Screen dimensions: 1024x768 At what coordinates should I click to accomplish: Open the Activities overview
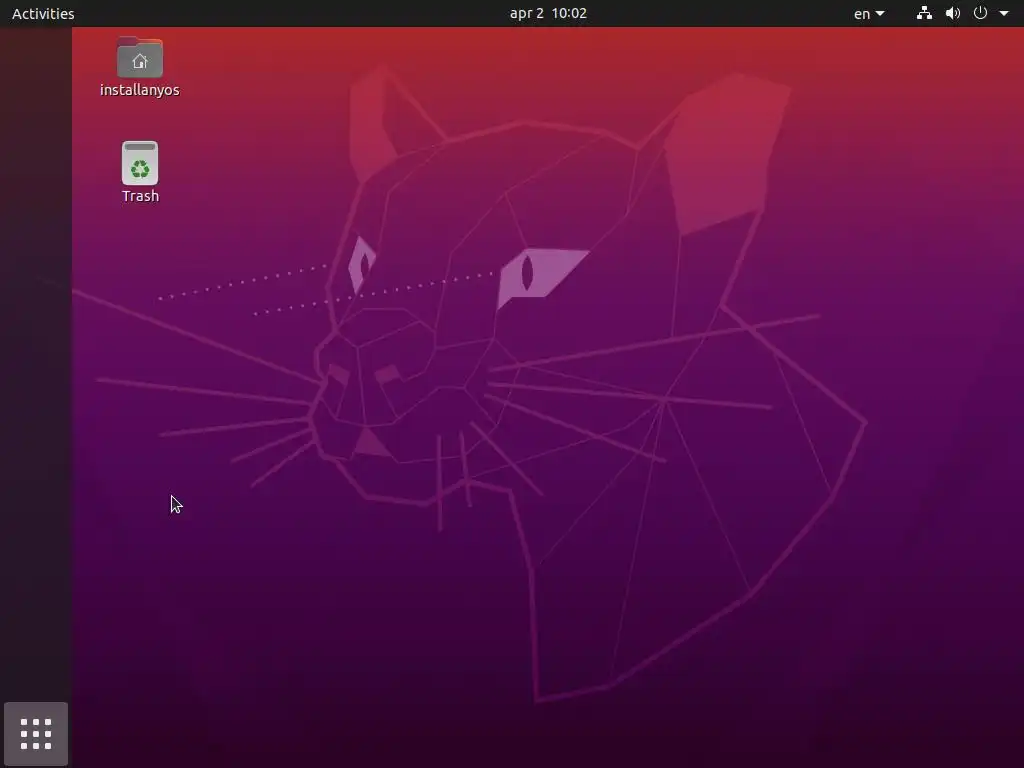click(43, 13)
